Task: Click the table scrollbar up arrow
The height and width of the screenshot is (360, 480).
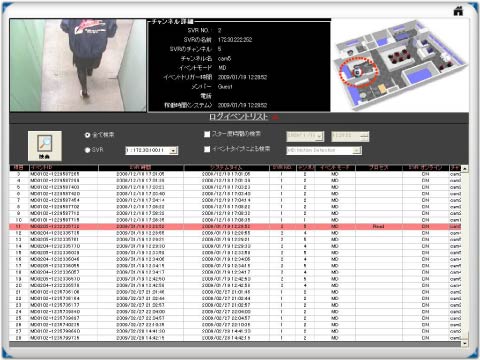Action: (x=464, y=168)
